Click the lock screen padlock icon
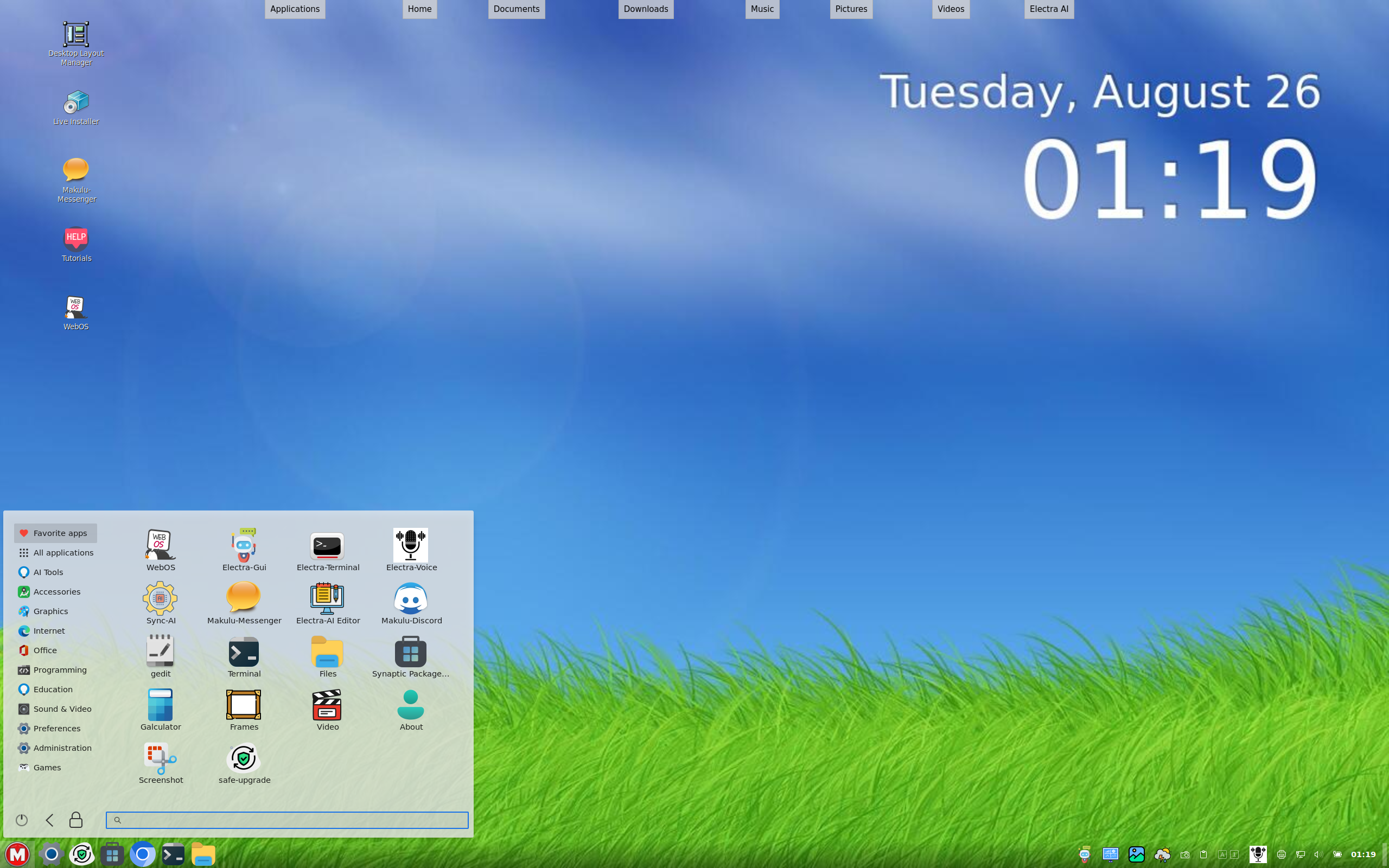The height and width of the screenshot is (868, 1389). click(76, 820)
